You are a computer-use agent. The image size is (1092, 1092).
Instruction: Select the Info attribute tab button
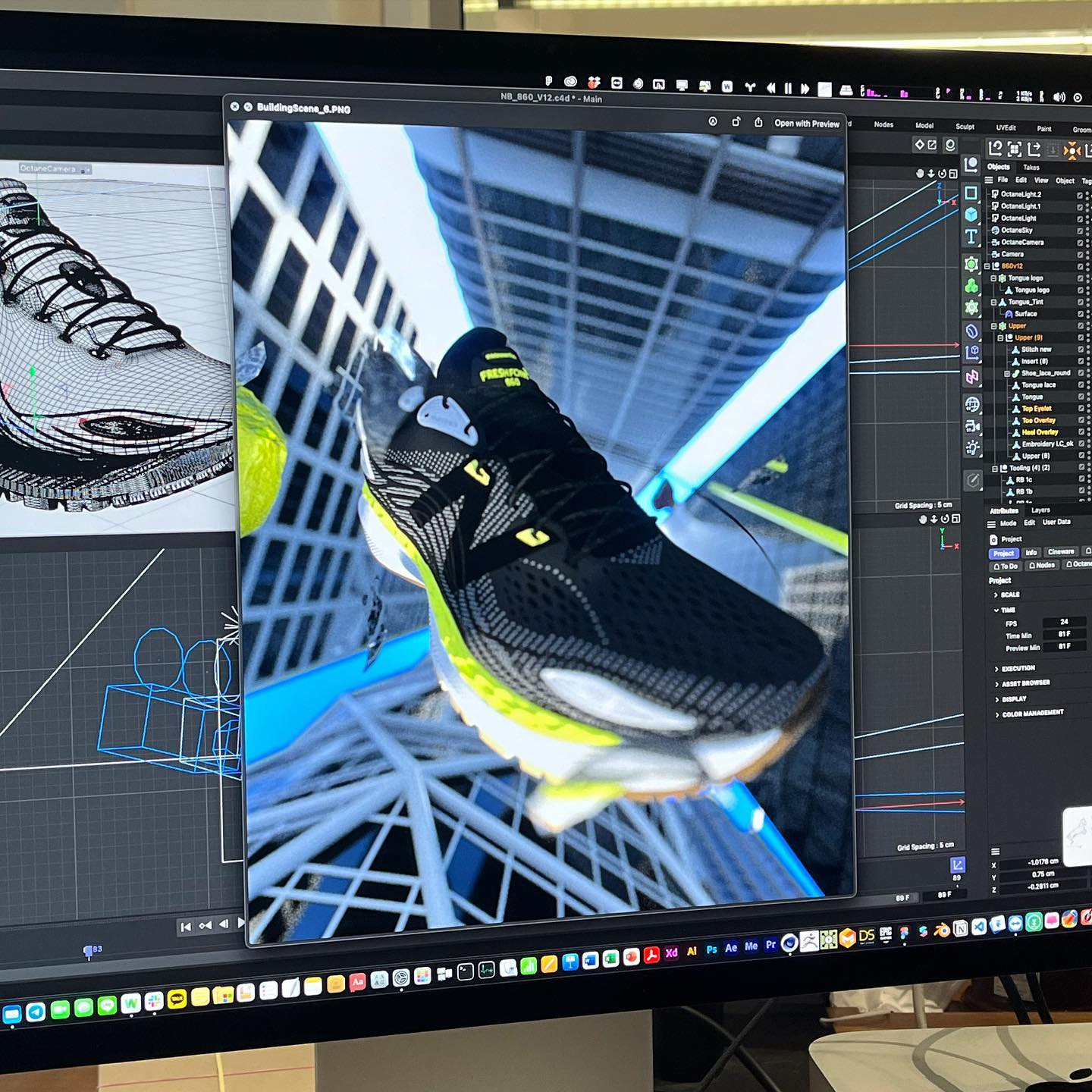1031,553
